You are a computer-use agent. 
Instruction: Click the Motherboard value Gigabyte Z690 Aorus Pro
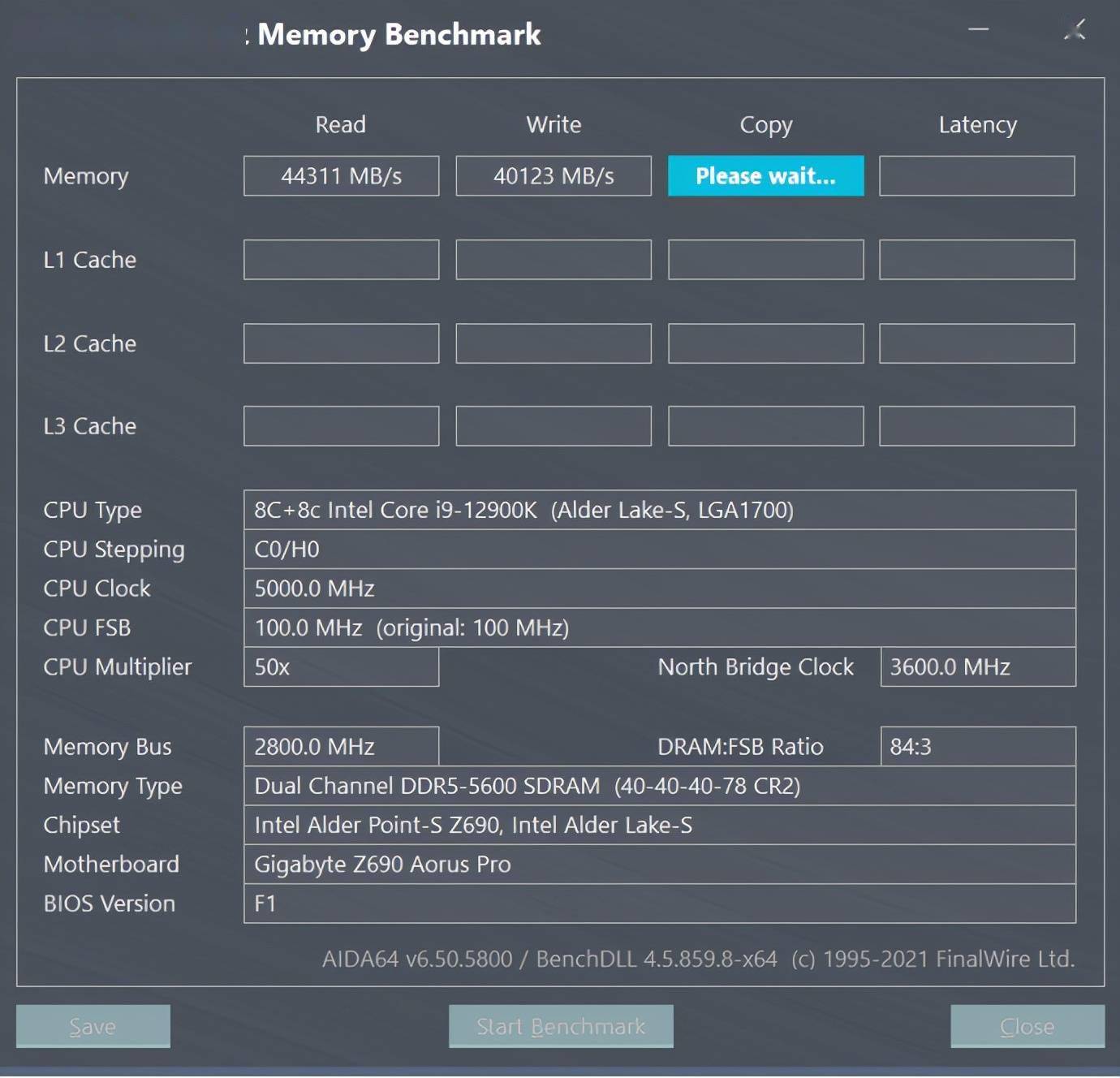[x=660, y=865]
